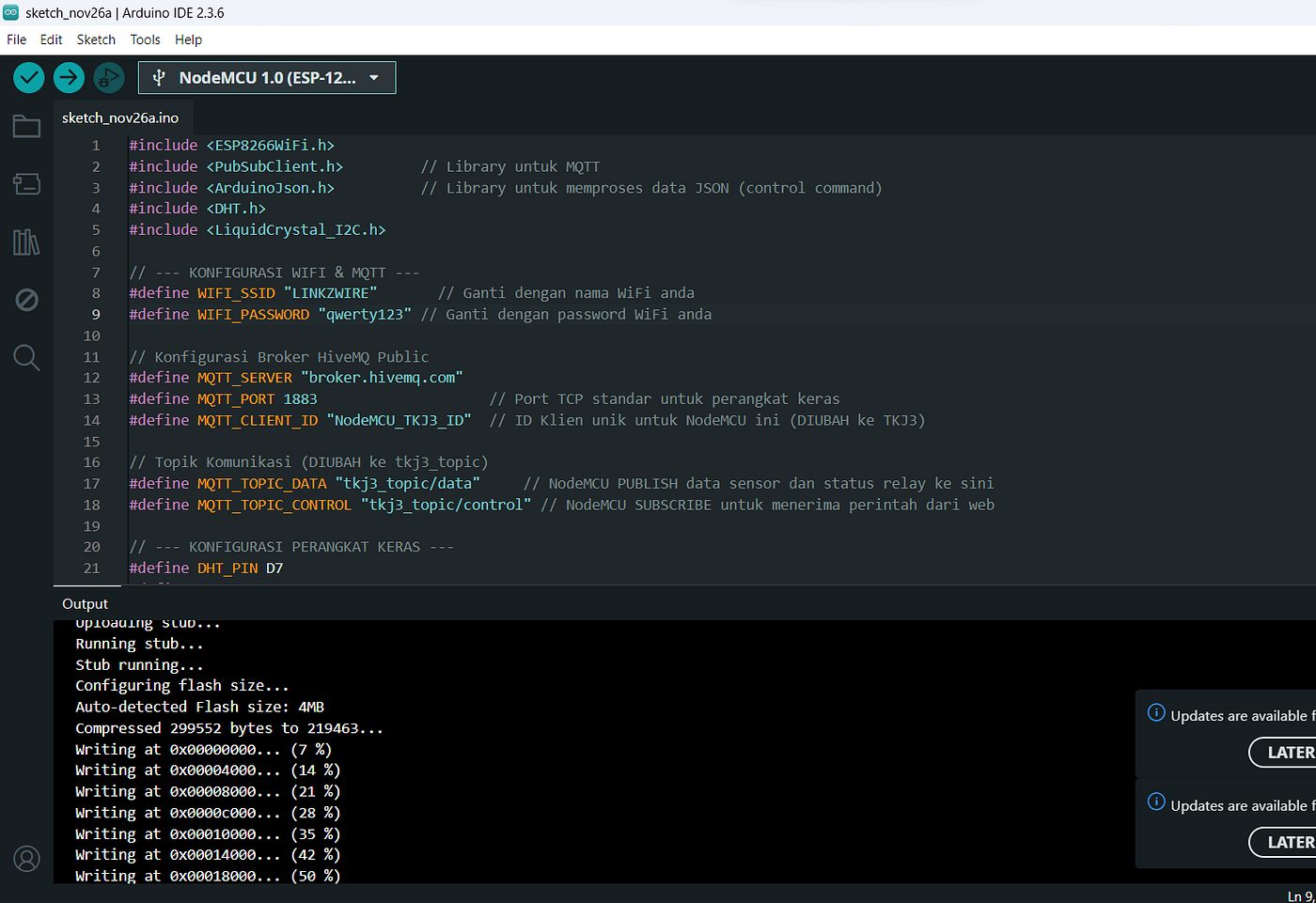The width and height of the screenshot is (1316, 903).
Task: Click the "Writing at 0x00000000" output line
Action: click(x=203, y=750)
